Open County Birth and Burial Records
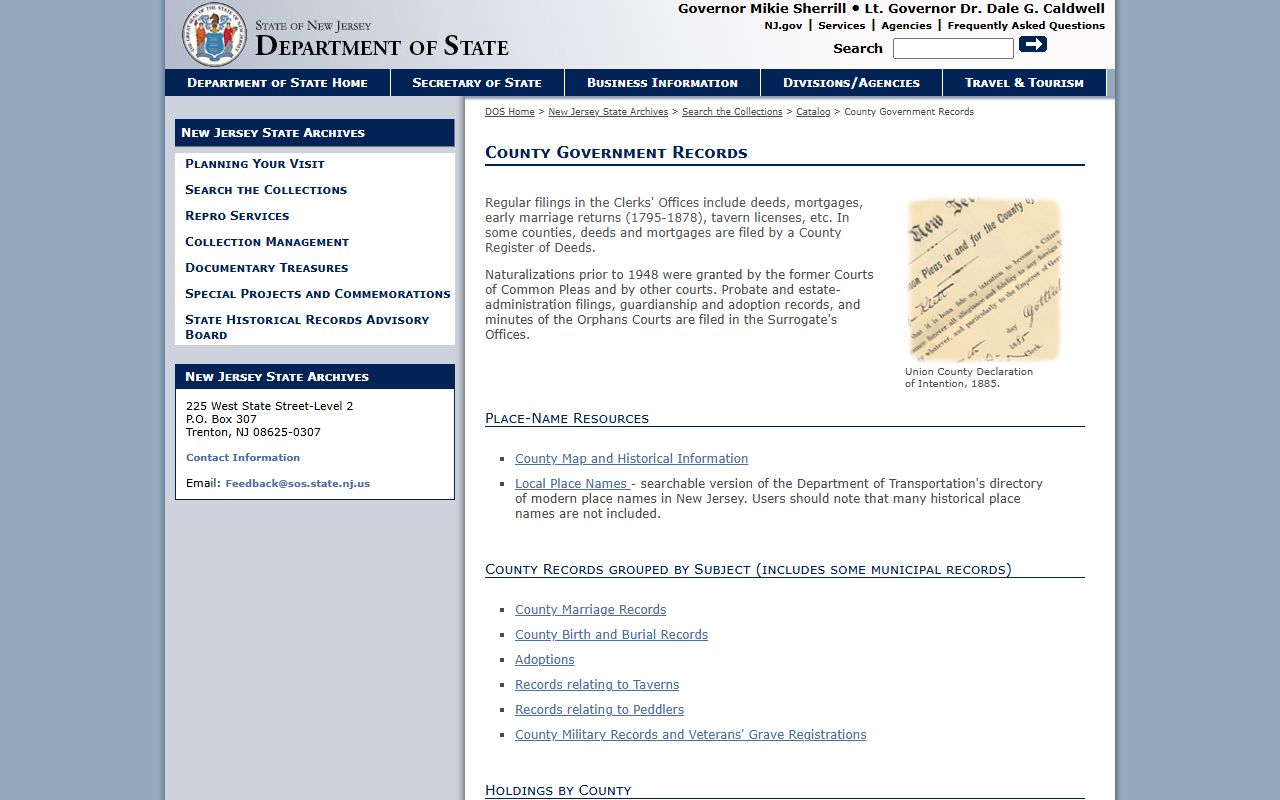Viewport: 1280px width, 800px height. [611, 635]
